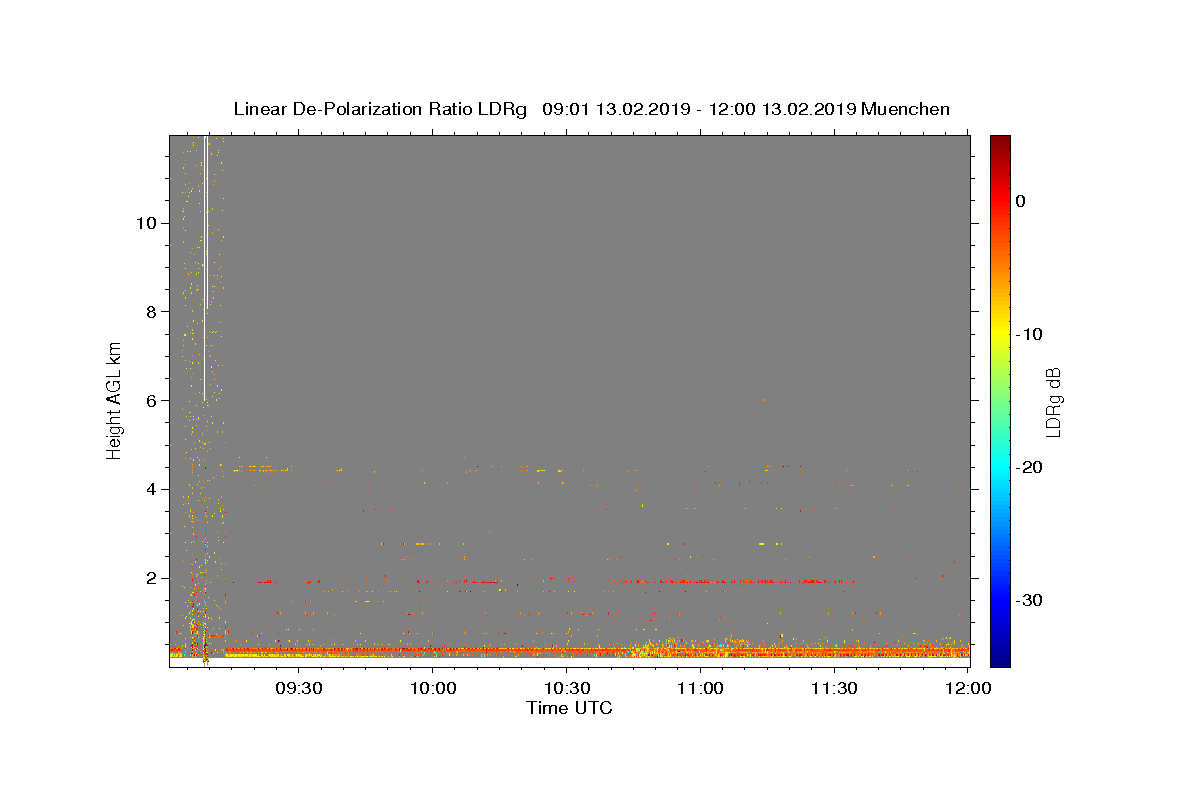Click the height tick label 4
Viewport: 1200px width, 800px height.
(150, 489)
